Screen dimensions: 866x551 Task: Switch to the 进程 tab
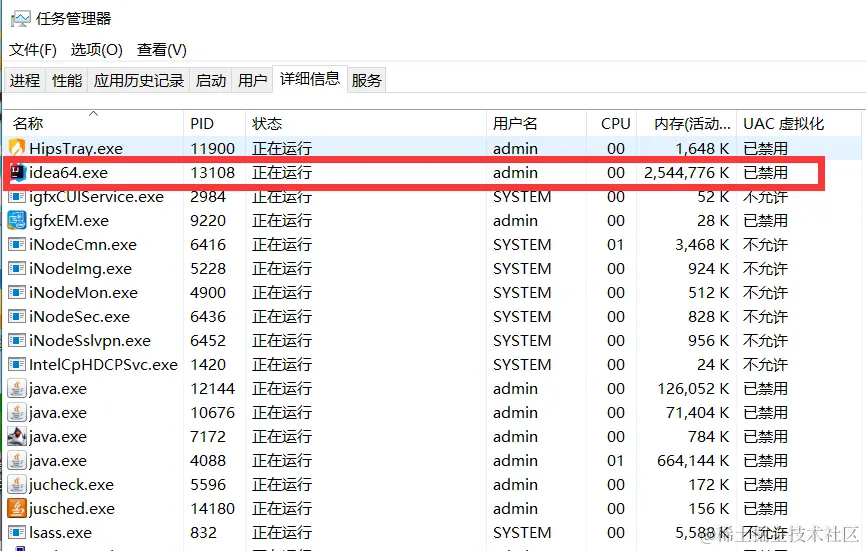coord(25,81)
